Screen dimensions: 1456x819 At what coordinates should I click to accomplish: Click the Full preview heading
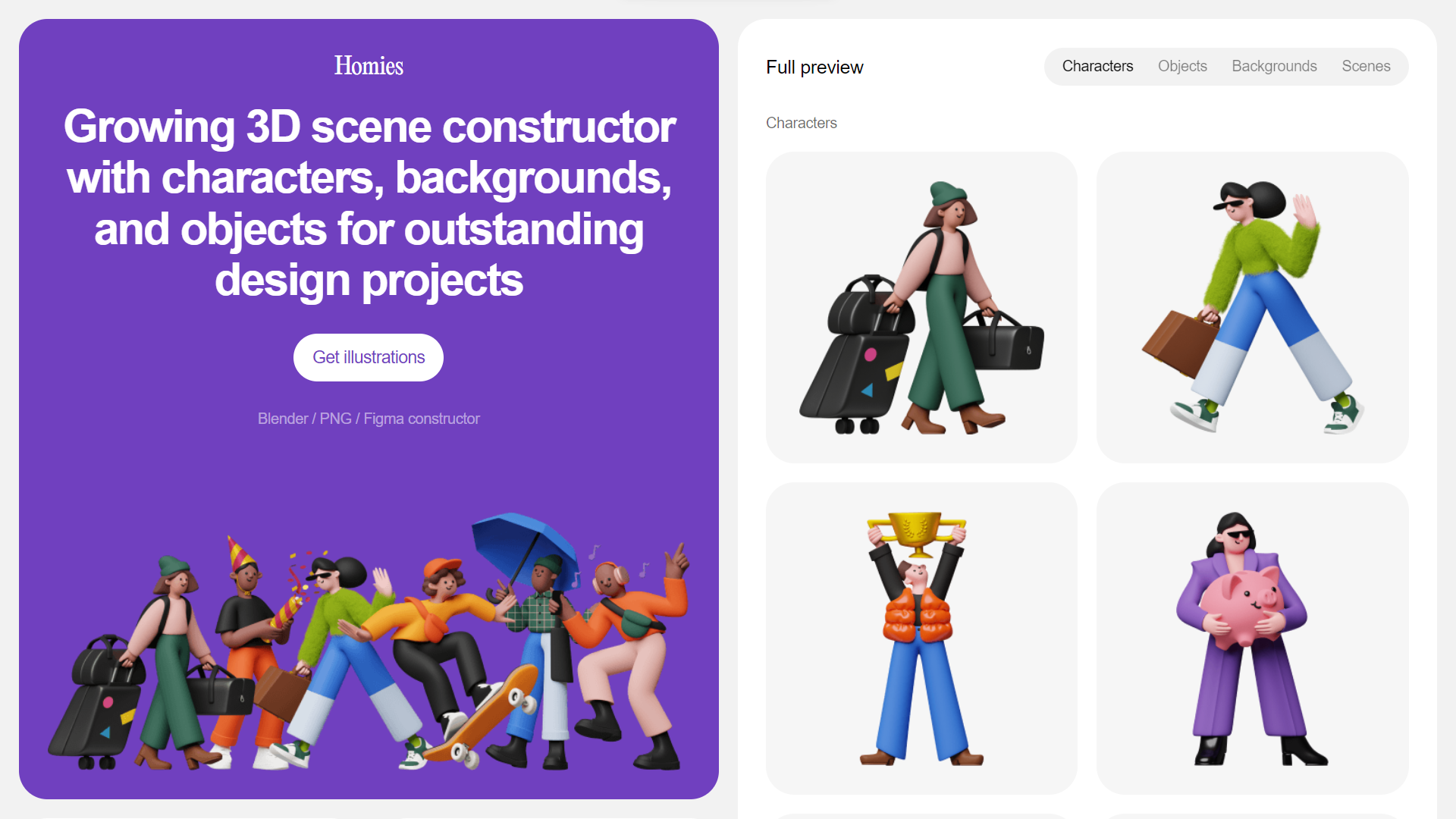[x=814, y=67]
